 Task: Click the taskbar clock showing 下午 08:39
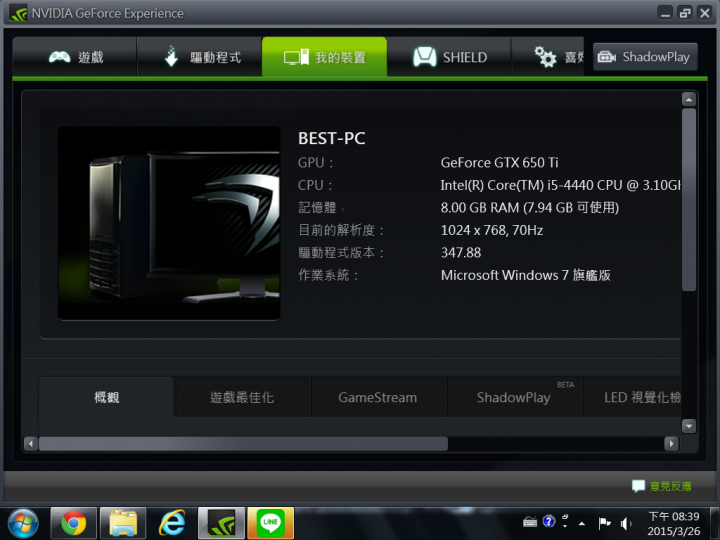(674, 523)
